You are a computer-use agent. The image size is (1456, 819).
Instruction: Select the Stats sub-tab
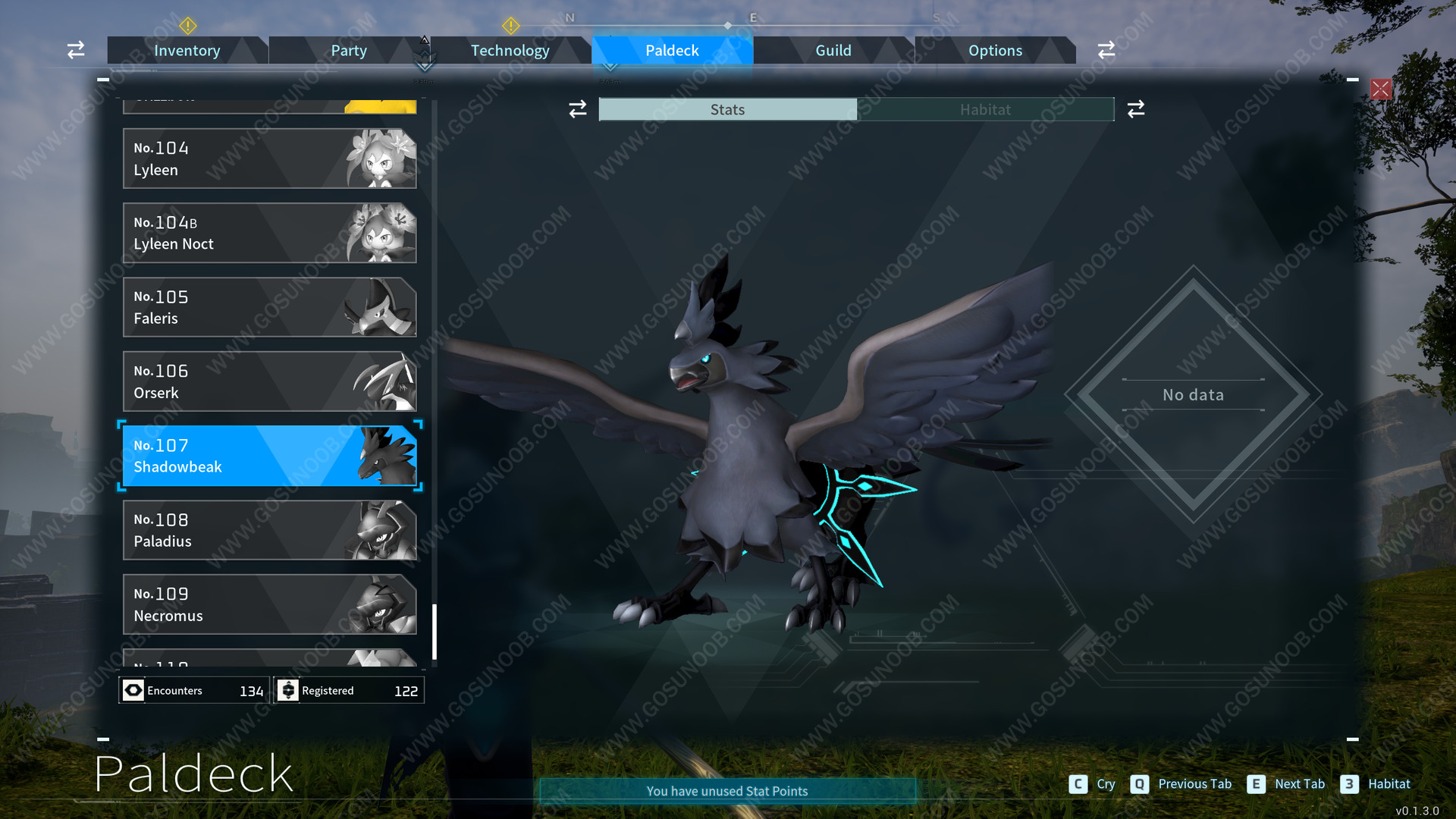click(x=728, y=109)
